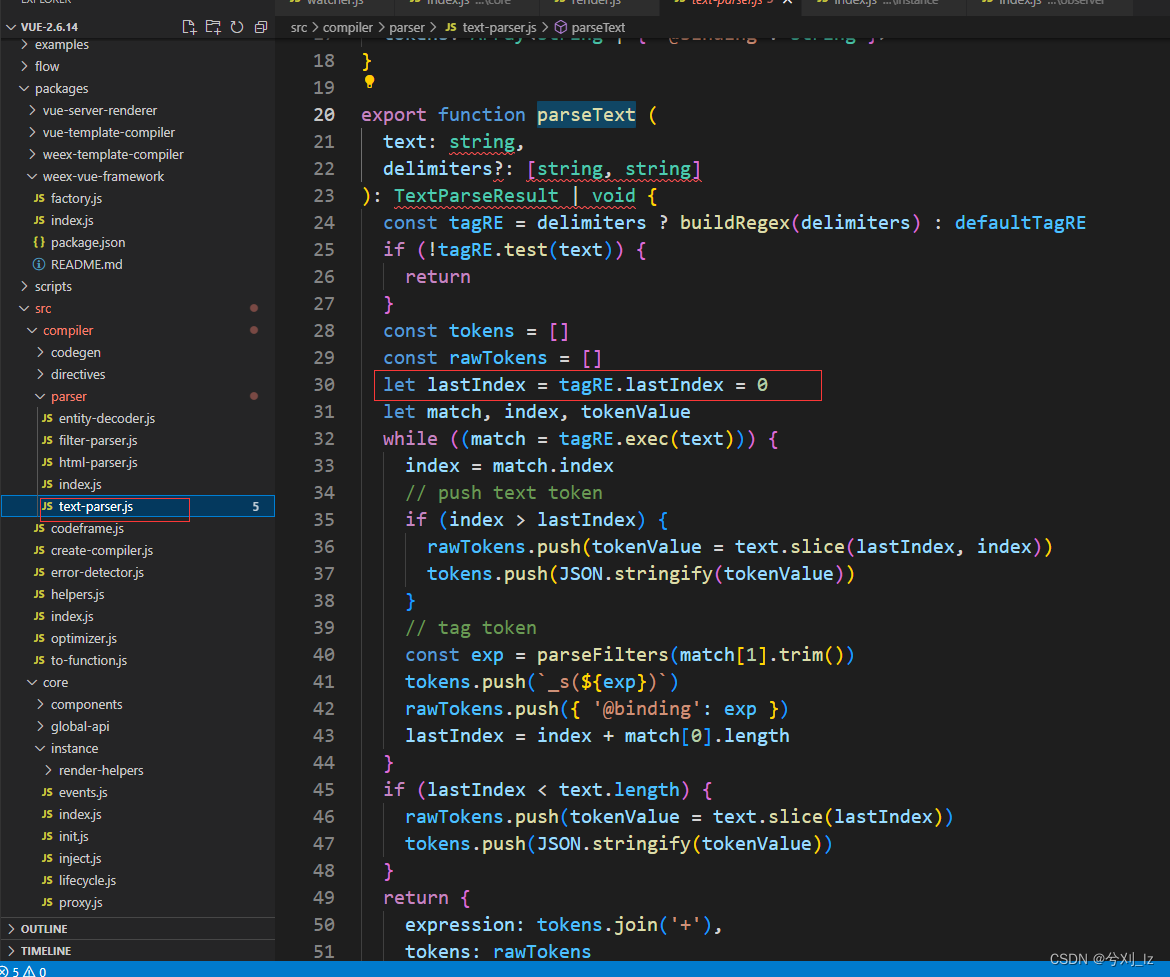Collapse all folders in Explorer
This screenshot has width=1170, height=977.
click(x=260, y=27)
